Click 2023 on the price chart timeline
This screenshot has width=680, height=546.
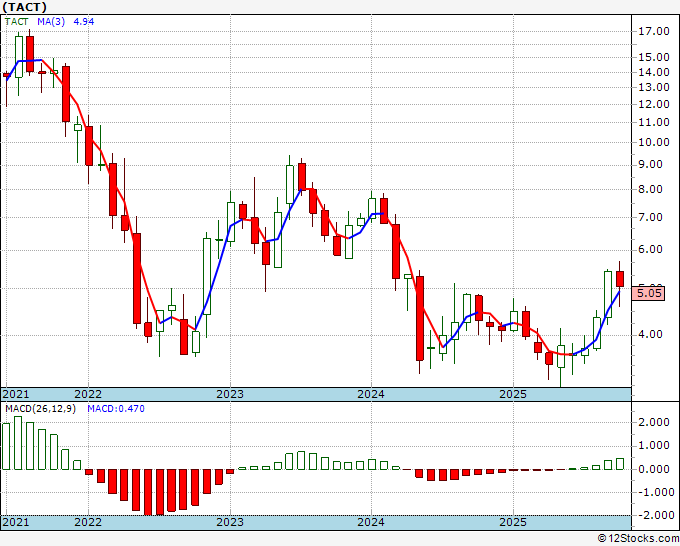coord(230,394)
